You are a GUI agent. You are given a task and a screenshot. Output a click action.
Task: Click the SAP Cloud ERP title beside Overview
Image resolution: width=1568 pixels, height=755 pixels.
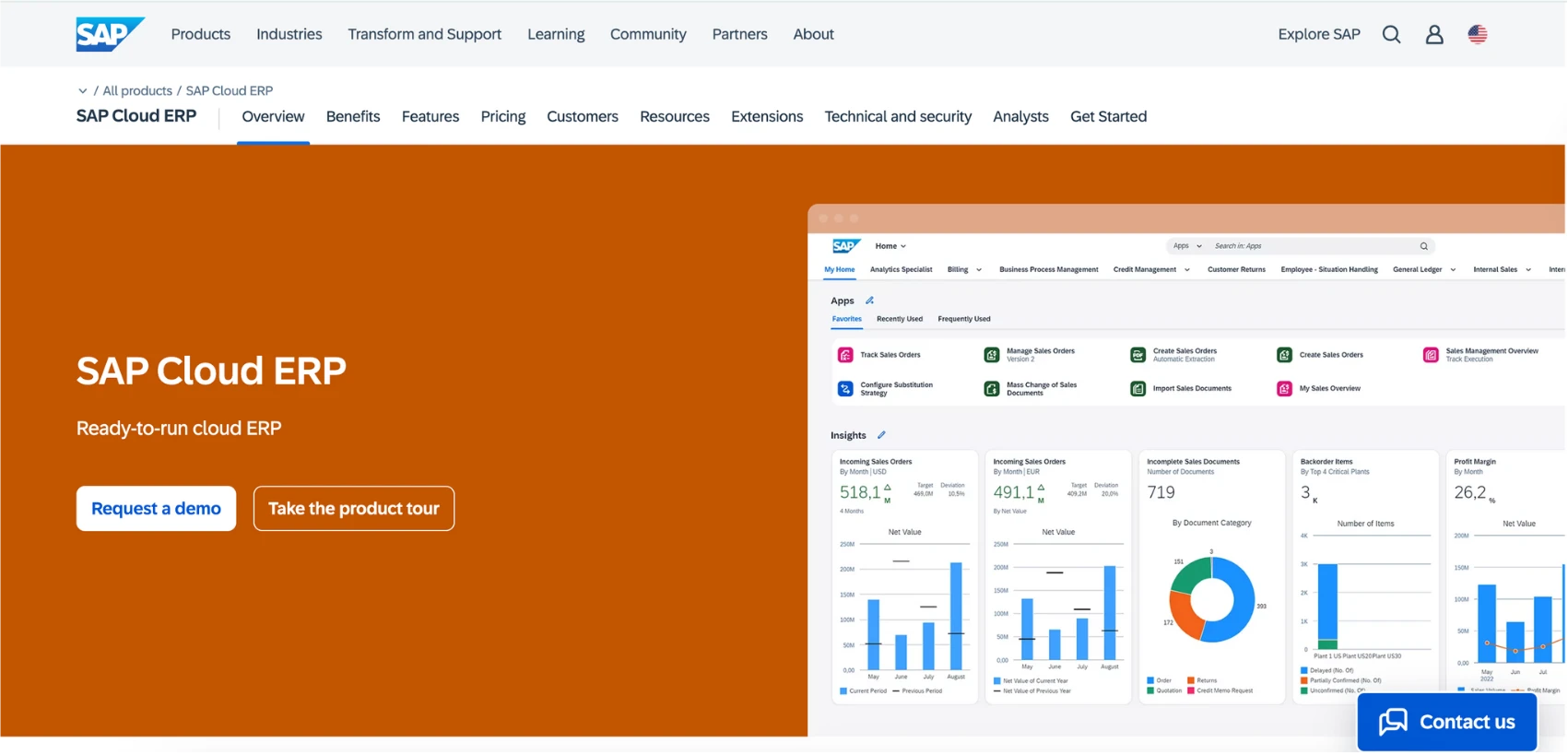click(136, 116)
